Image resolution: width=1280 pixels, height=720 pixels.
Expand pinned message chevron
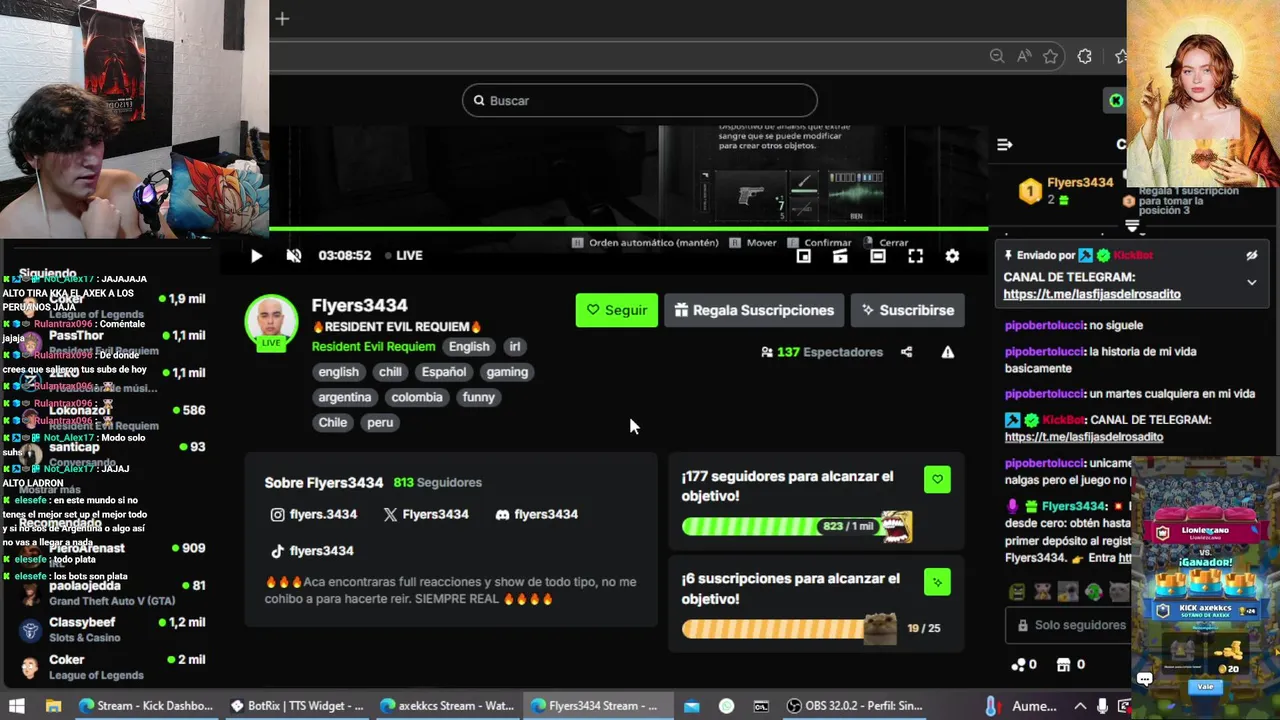click(1251, 283)
